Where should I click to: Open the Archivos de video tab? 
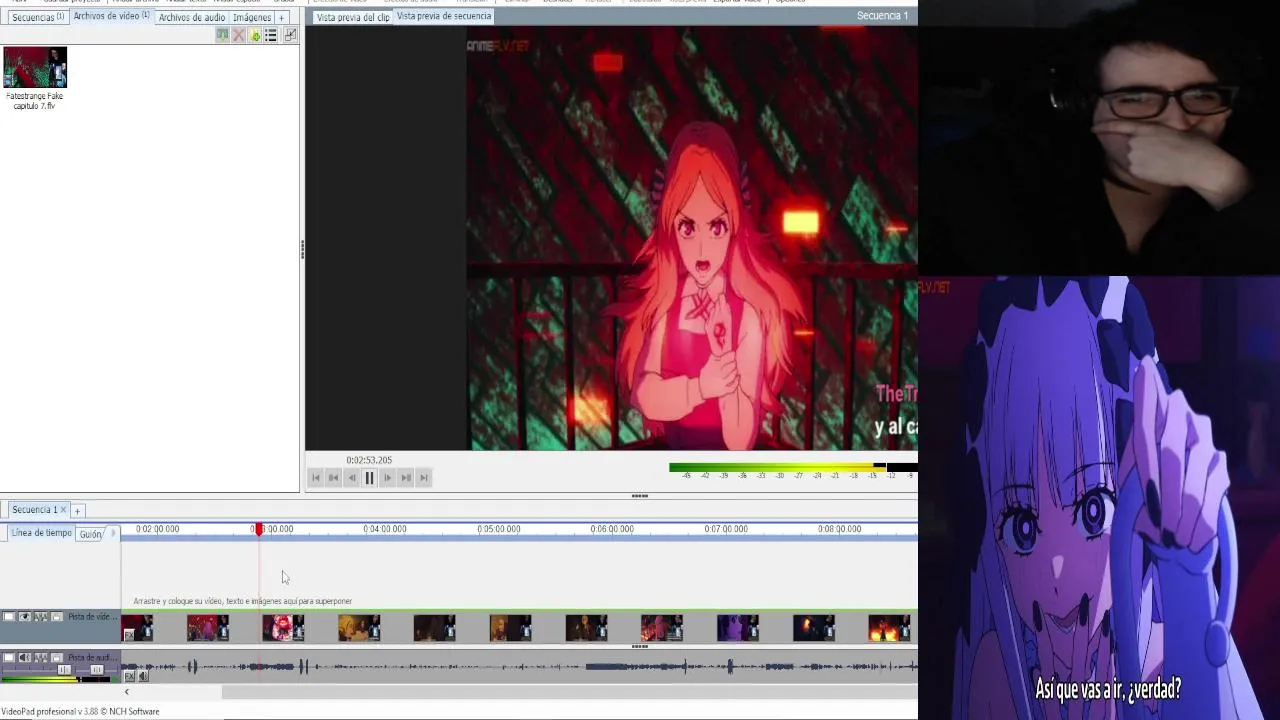click(111, 16)
